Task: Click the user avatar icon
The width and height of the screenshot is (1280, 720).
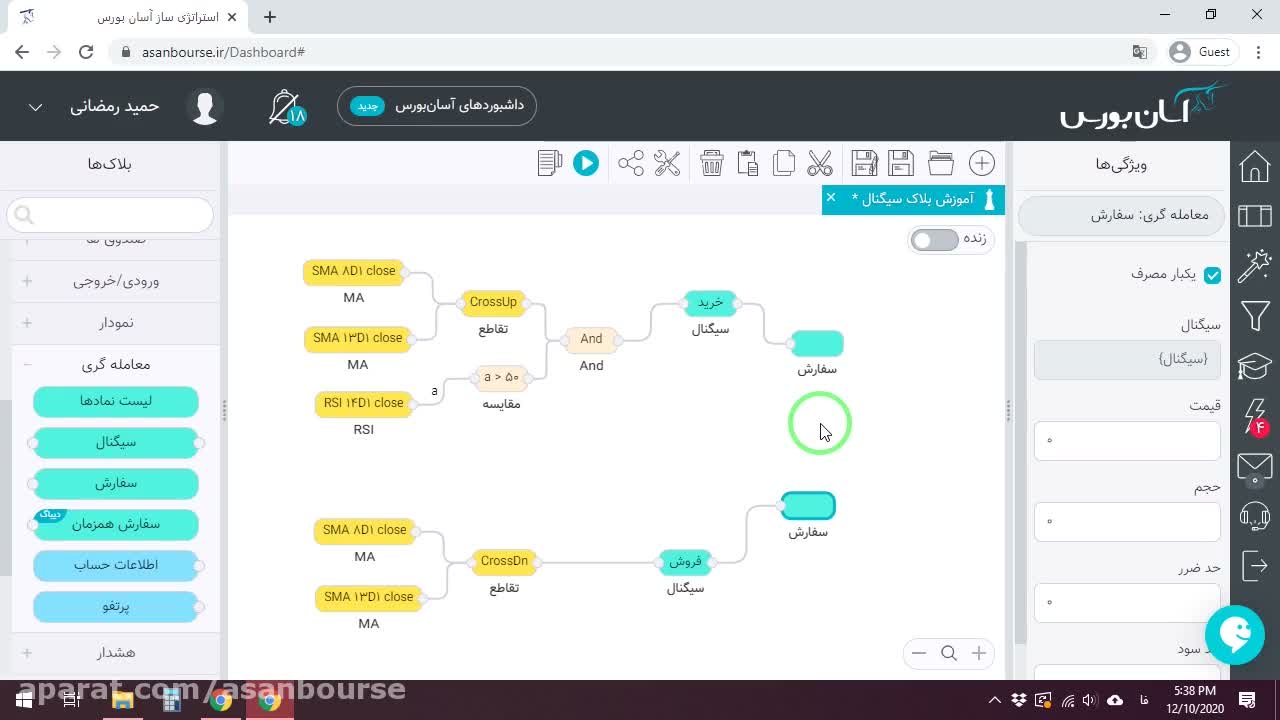Action: click(x=205, y=107)
